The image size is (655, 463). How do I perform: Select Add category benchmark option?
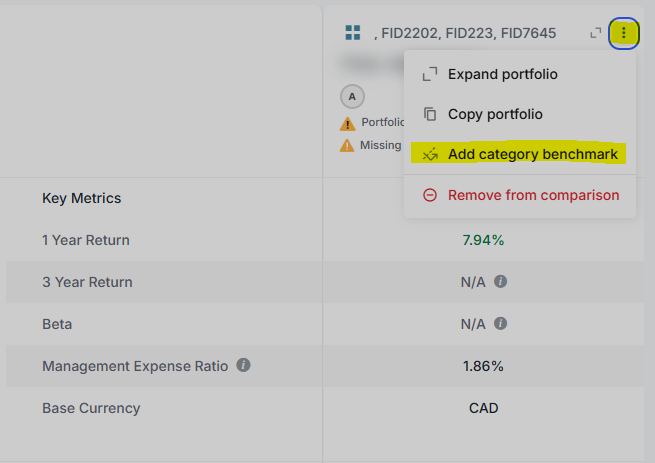point(532,154)
